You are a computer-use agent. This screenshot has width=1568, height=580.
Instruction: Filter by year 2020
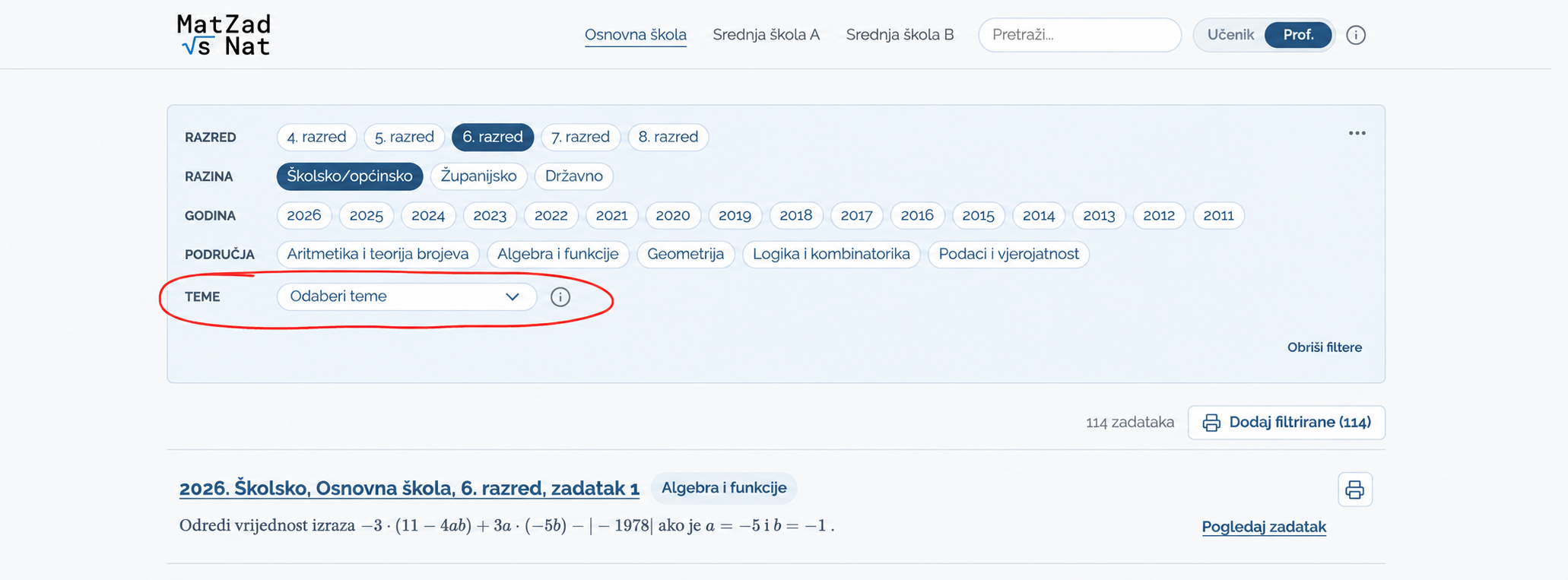pyautogui.click(x=673, y=215)
